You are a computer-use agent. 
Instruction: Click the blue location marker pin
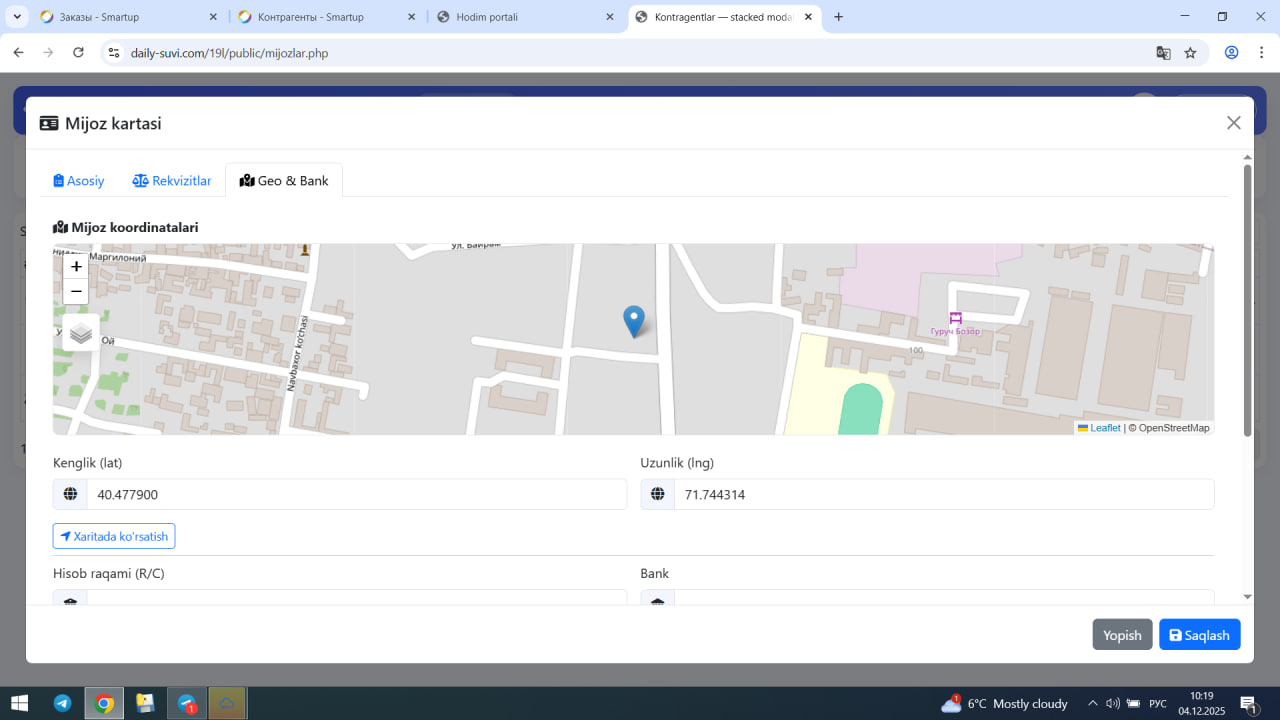click(633, 320)
